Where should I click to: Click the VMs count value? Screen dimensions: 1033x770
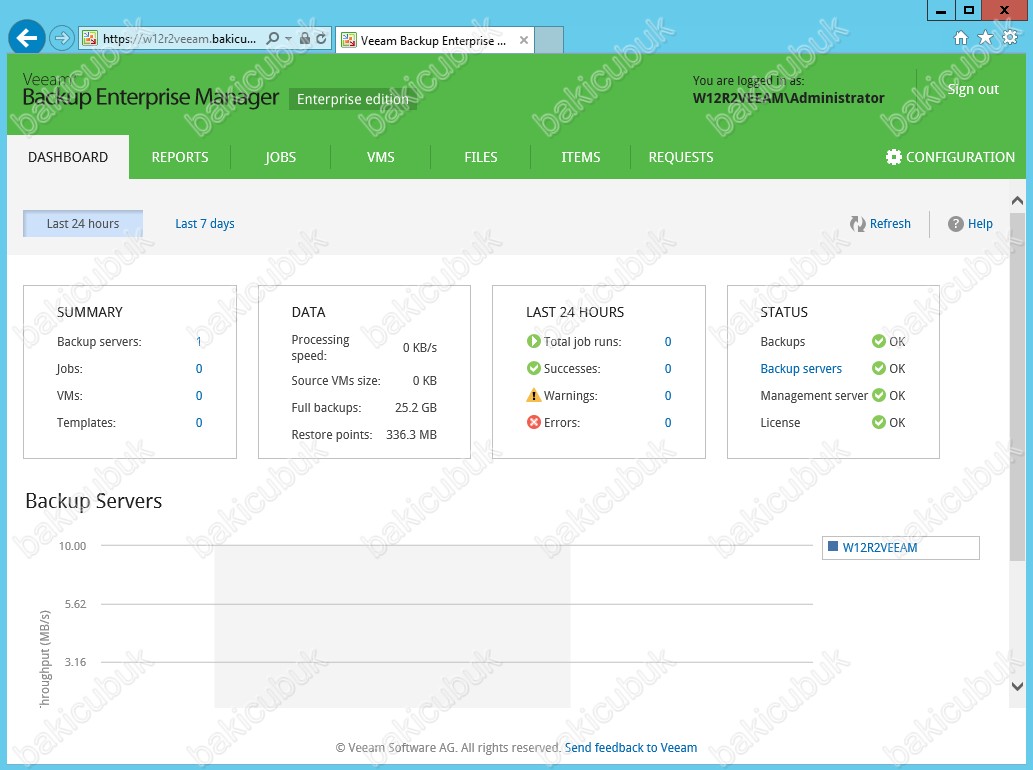click(x=199, y=395)
